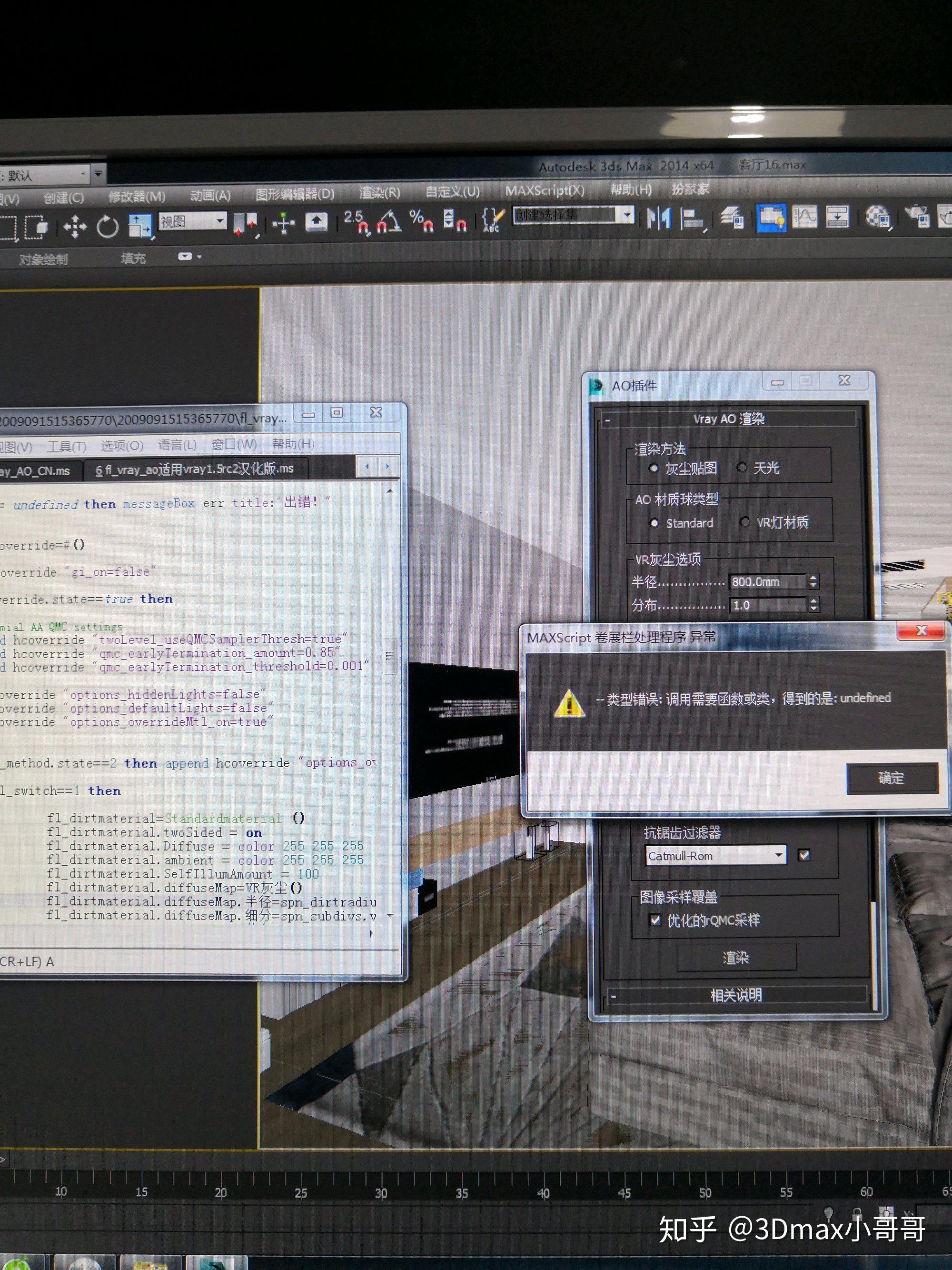Select the Scale tool icon

[x=139, y=225]
